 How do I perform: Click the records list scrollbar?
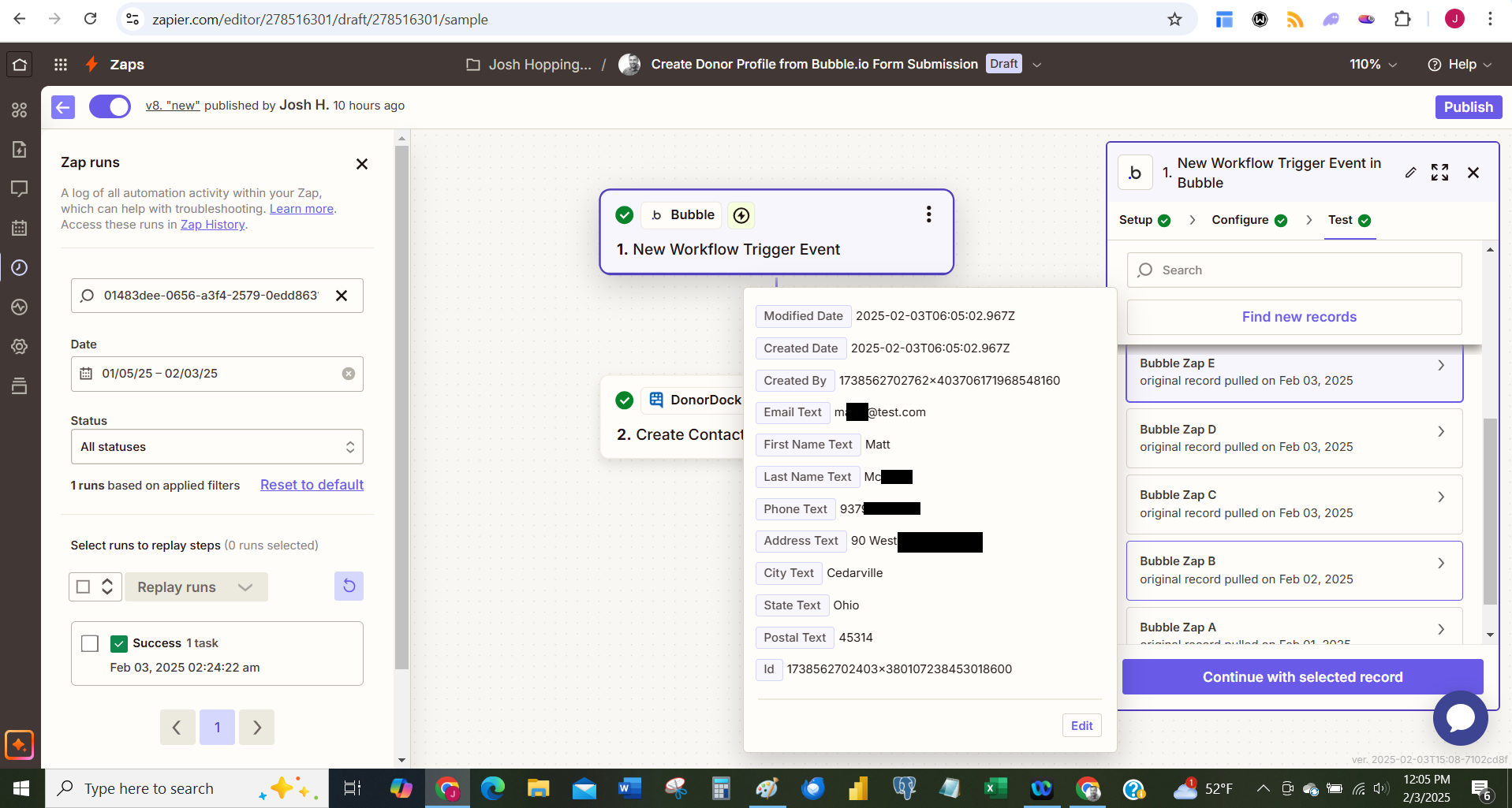click(x=1489, y=511)
